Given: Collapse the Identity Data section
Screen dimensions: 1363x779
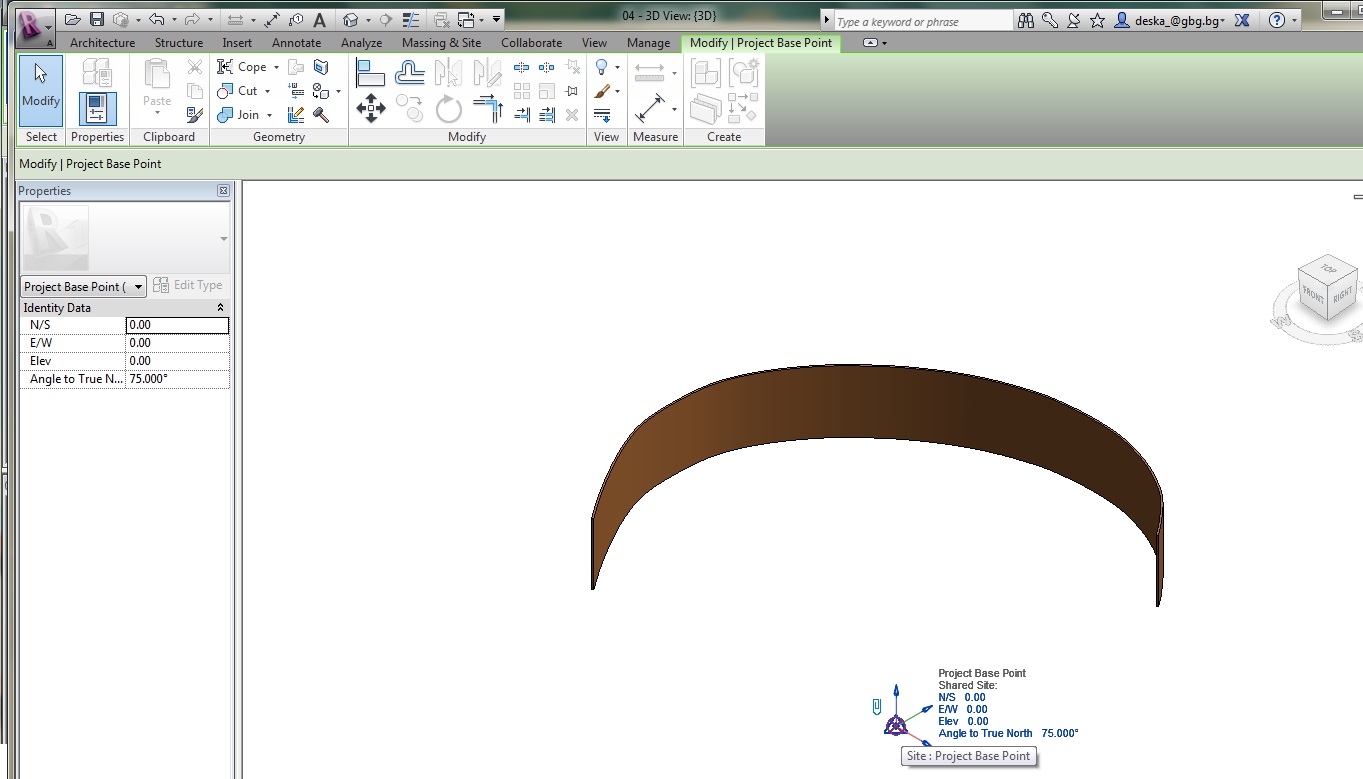Looking at the screenshot, I should click(x=220, y=308).
